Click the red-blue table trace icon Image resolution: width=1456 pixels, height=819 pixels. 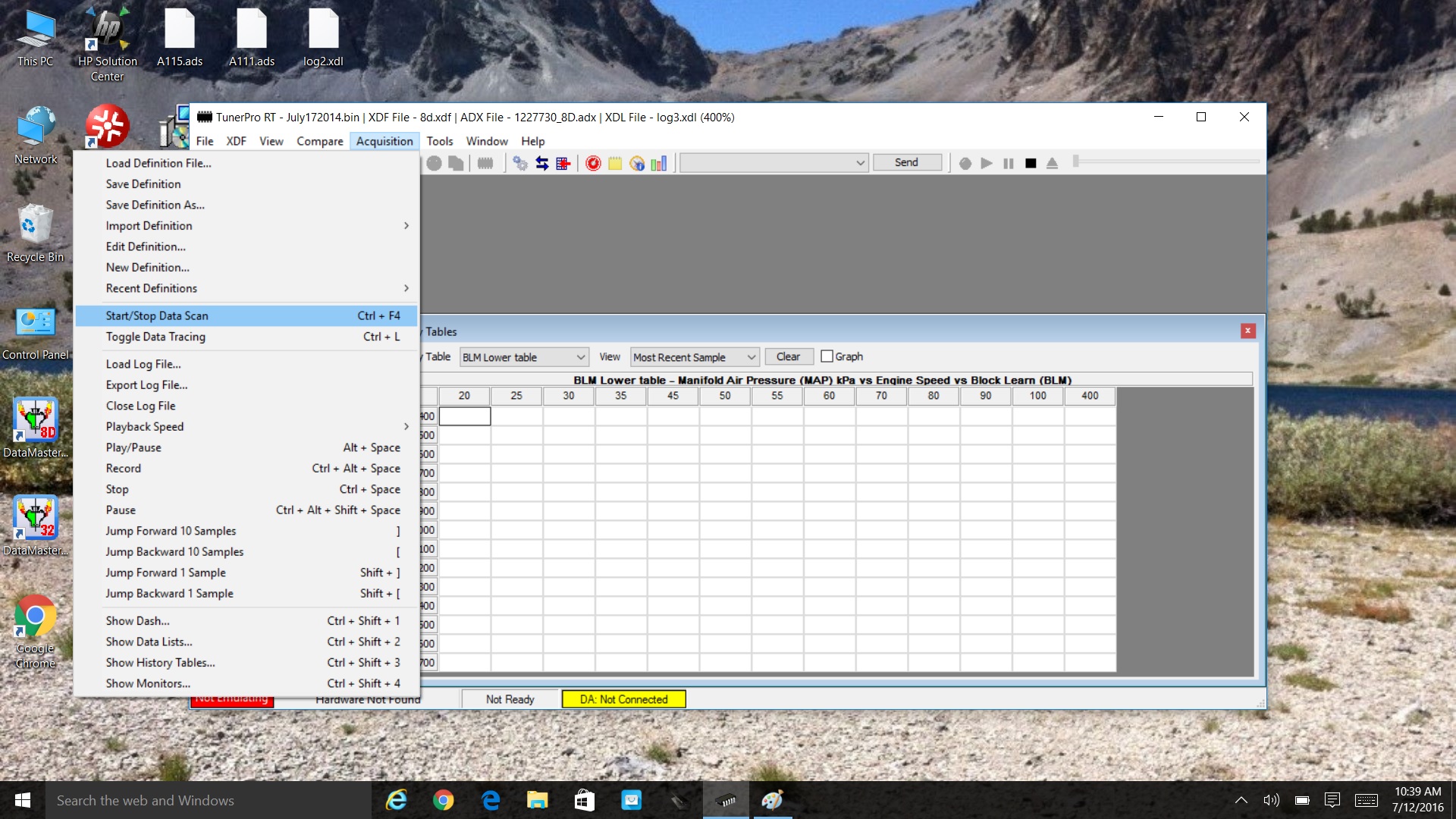(563, 163)
